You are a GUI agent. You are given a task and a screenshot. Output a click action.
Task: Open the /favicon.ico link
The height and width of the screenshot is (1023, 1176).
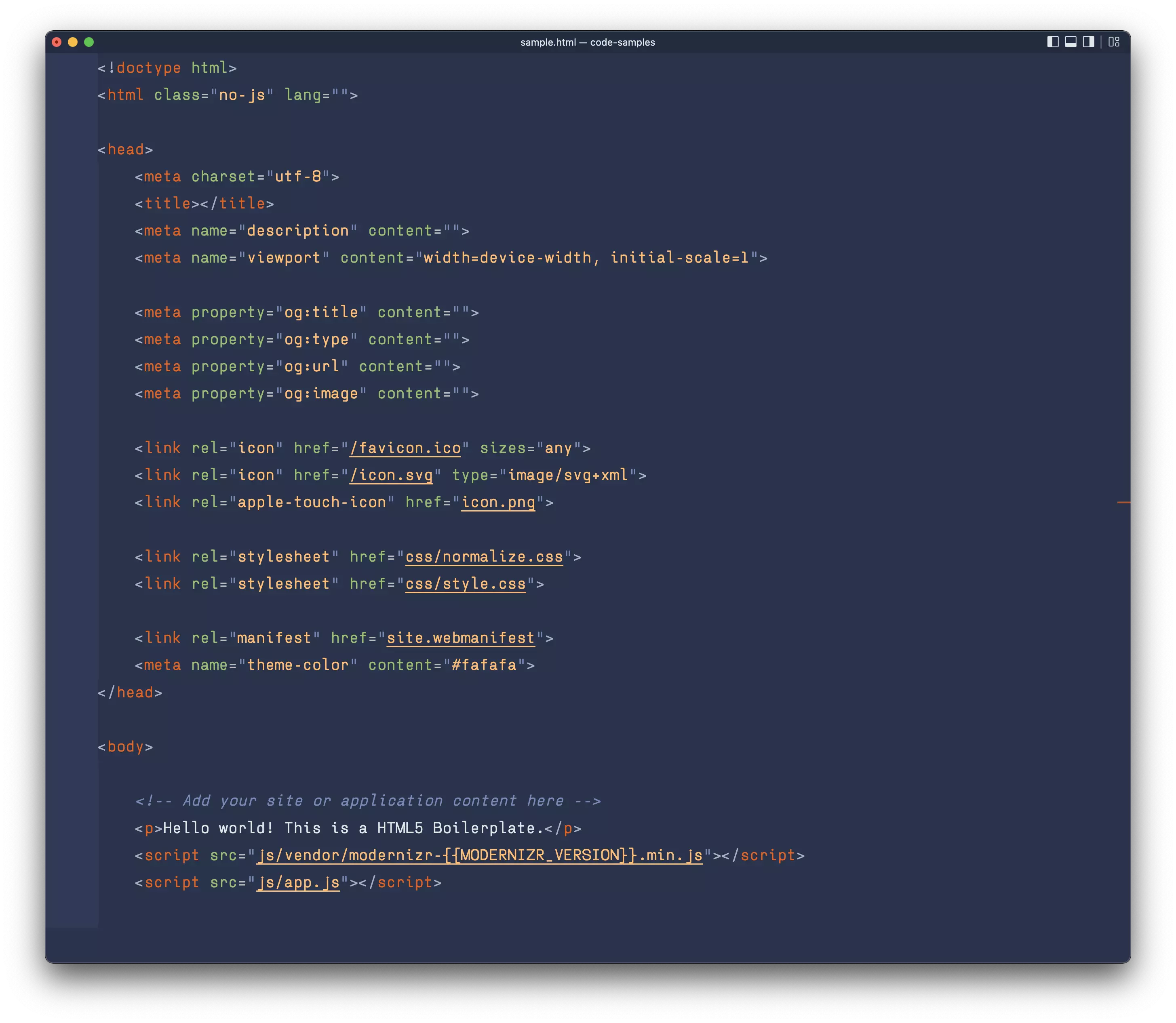(405, 448)
